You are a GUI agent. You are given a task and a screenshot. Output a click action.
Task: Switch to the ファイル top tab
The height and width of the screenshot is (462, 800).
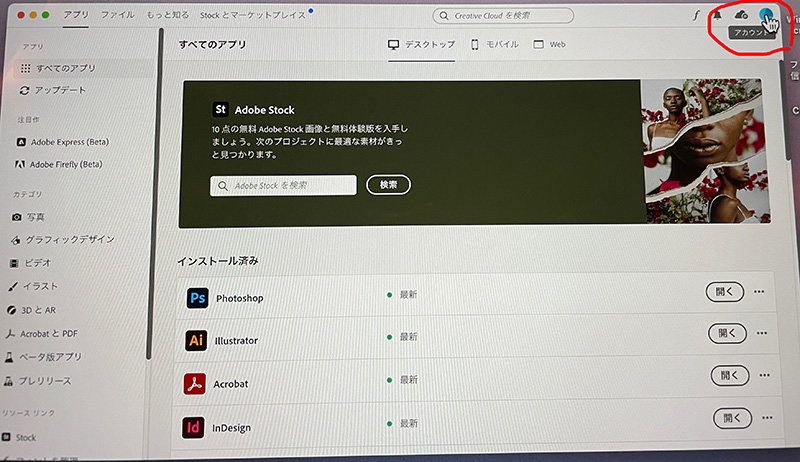(x=117, y=15)
